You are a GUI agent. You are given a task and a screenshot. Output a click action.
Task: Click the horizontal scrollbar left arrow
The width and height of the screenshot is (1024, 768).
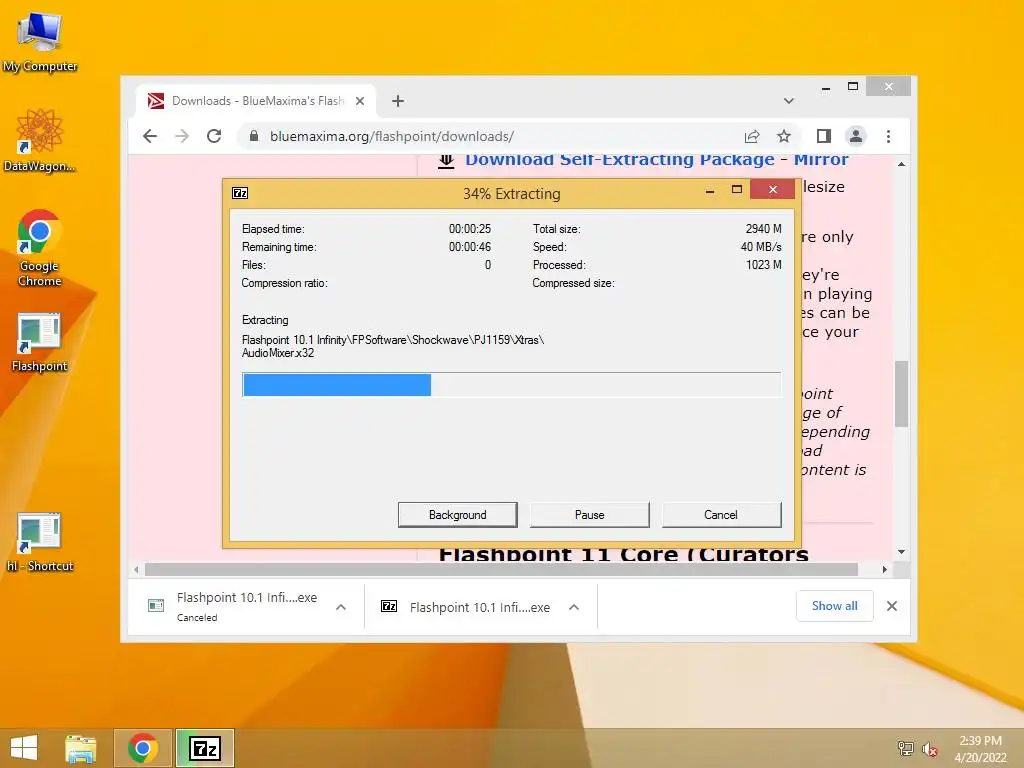coord(136,569)
